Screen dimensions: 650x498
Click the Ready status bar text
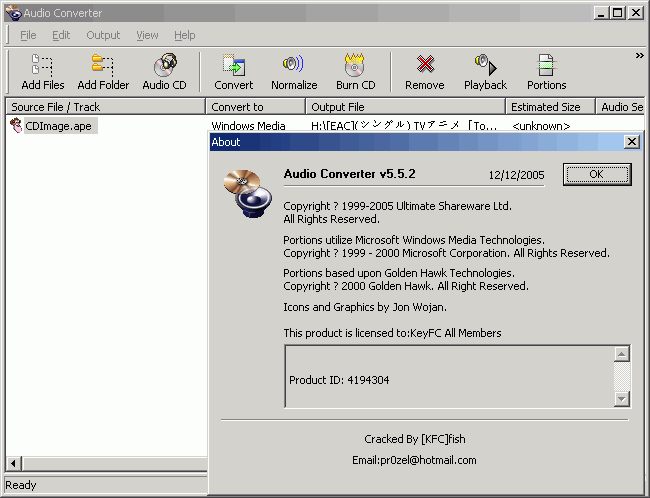(21, 485)
